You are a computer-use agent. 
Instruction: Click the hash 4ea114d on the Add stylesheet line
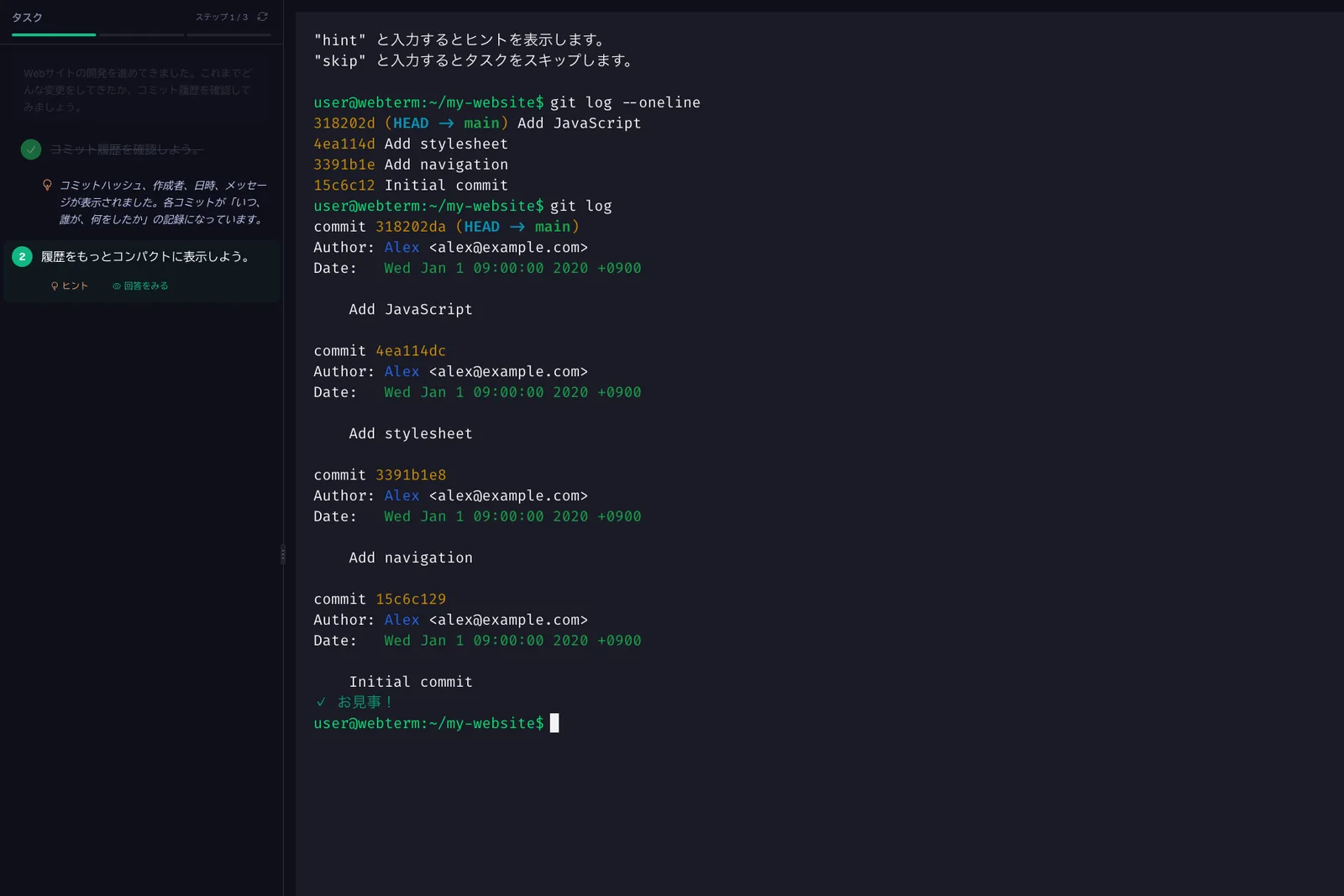[x=344, y=144]
